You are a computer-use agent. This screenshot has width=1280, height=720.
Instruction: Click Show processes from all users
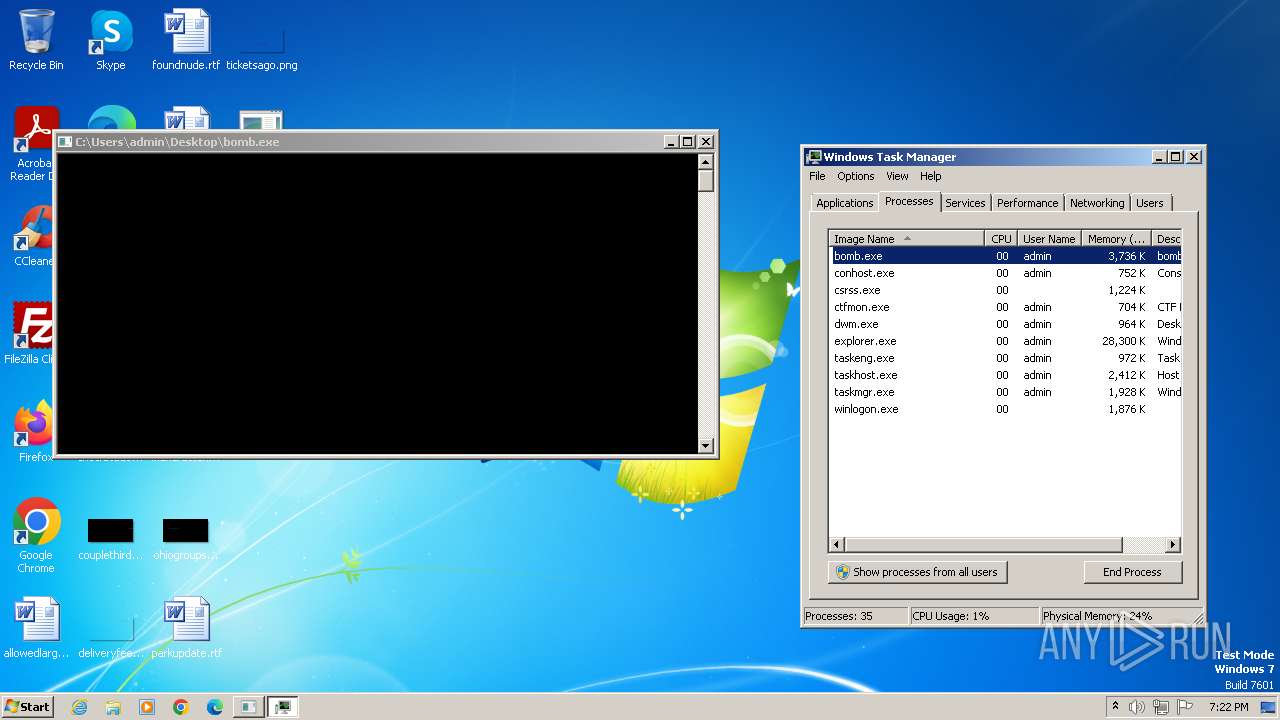917,572
